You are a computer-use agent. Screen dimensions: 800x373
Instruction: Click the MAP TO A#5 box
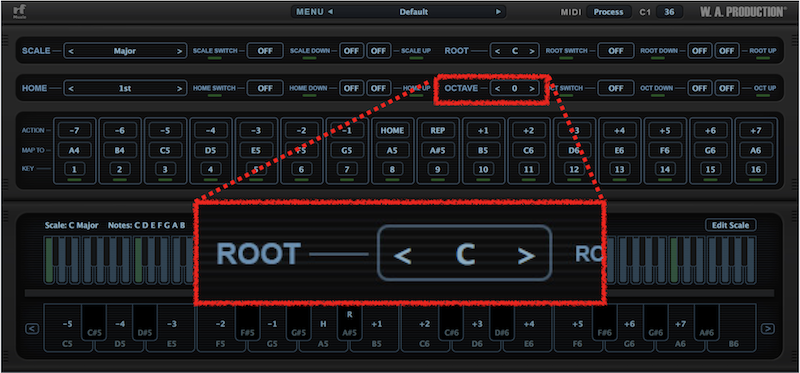[438, 150]
